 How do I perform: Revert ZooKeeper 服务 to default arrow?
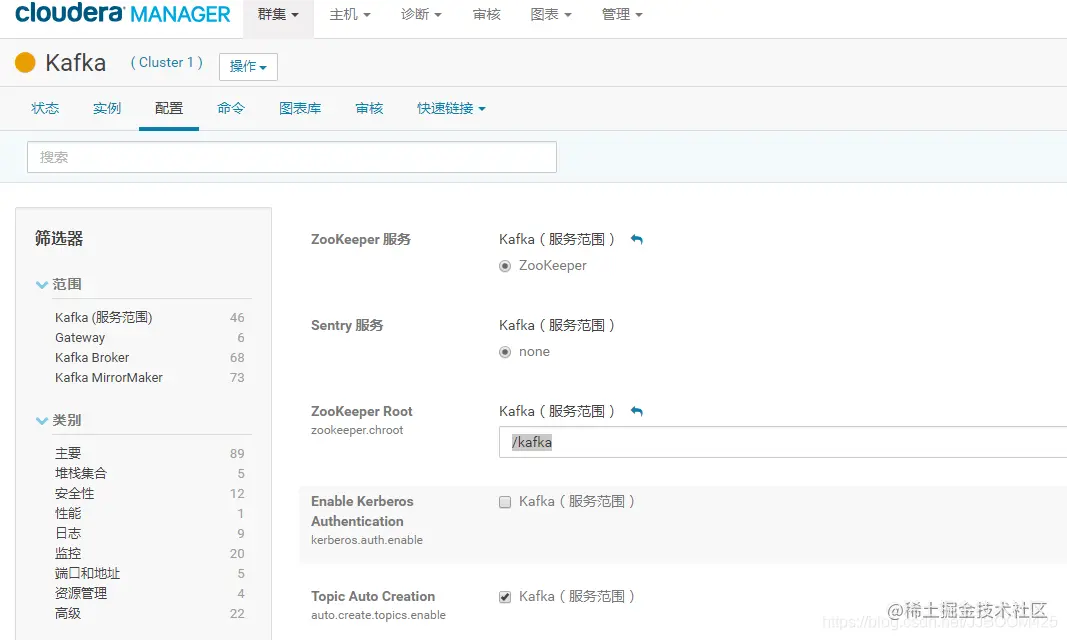coord(636,239)
